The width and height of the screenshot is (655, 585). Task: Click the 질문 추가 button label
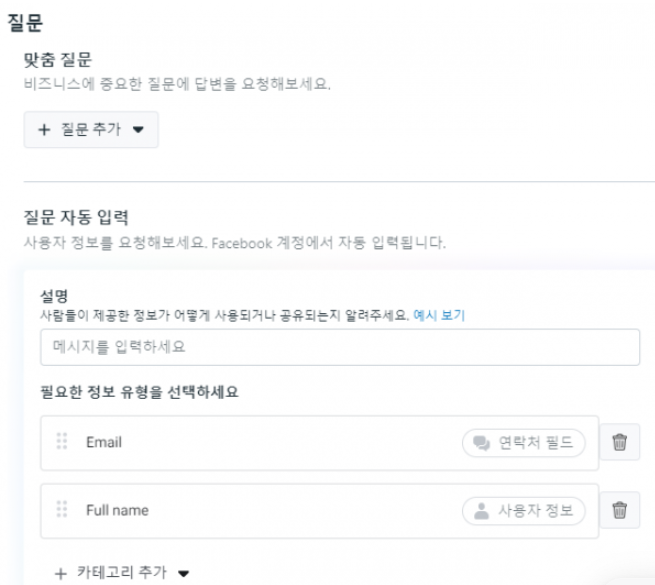[x=91, y=130]
